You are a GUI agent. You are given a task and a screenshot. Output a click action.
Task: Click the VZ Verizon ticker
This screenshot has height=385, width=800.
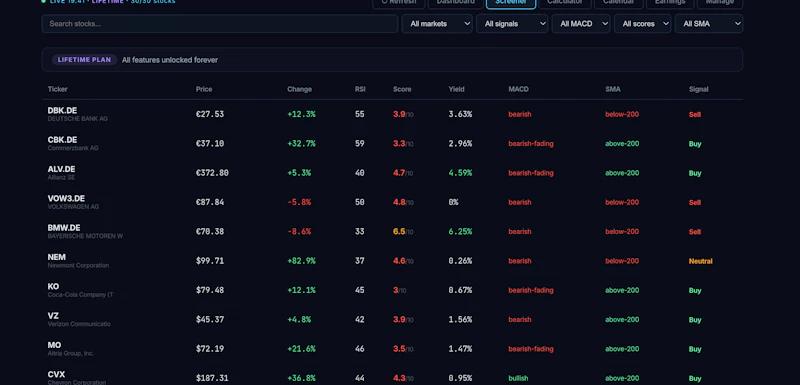pos(53,316)
